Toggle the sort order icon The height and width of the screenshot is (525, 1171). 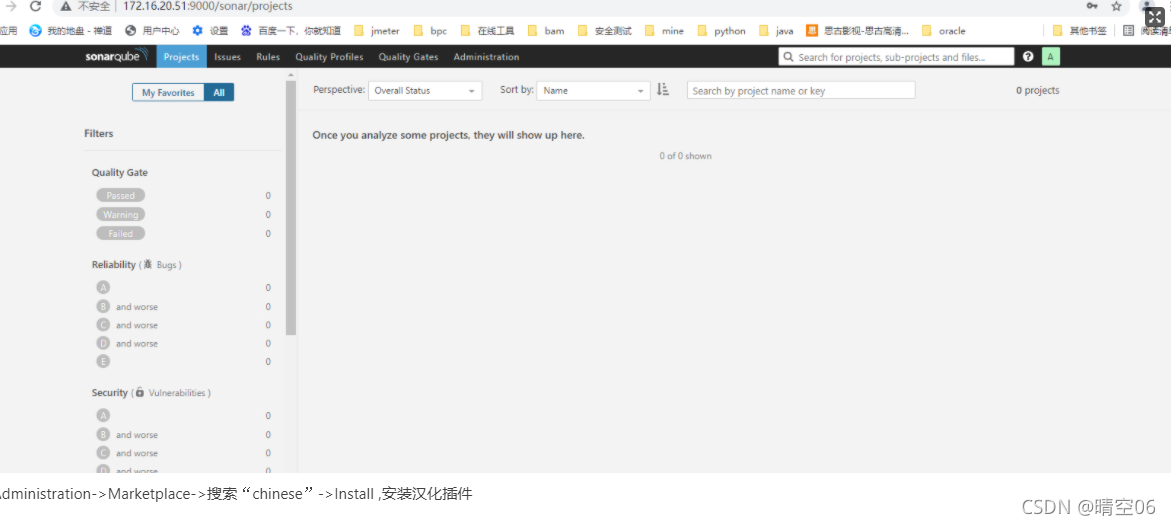pos(662,90)
